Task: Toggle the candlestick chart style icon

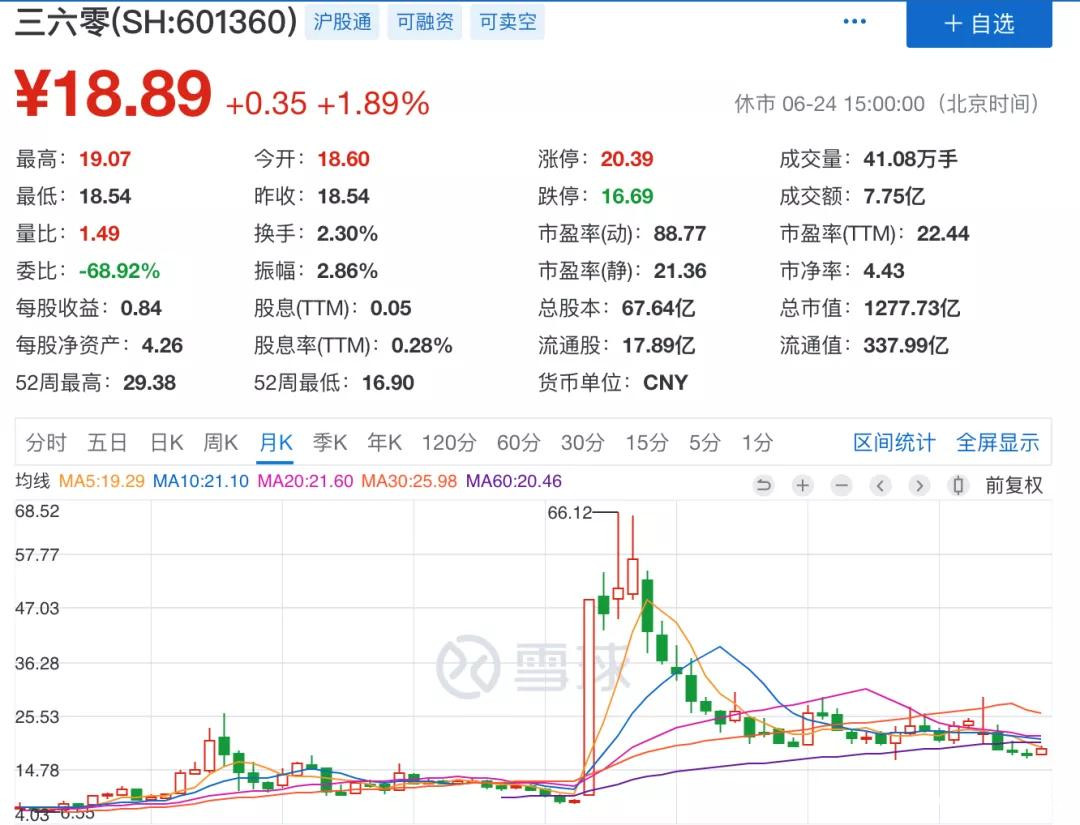Action: click(957, 485)
